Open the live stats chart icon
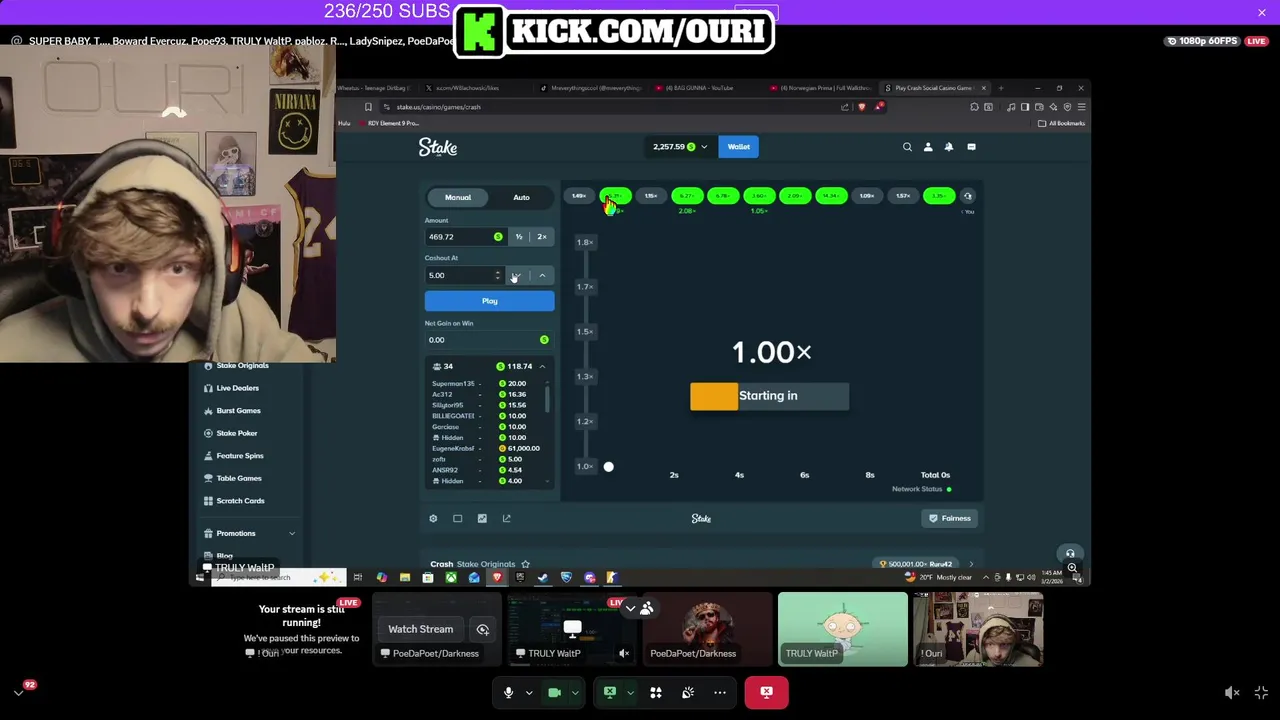1280x720 pixels. tap(482, 518)
